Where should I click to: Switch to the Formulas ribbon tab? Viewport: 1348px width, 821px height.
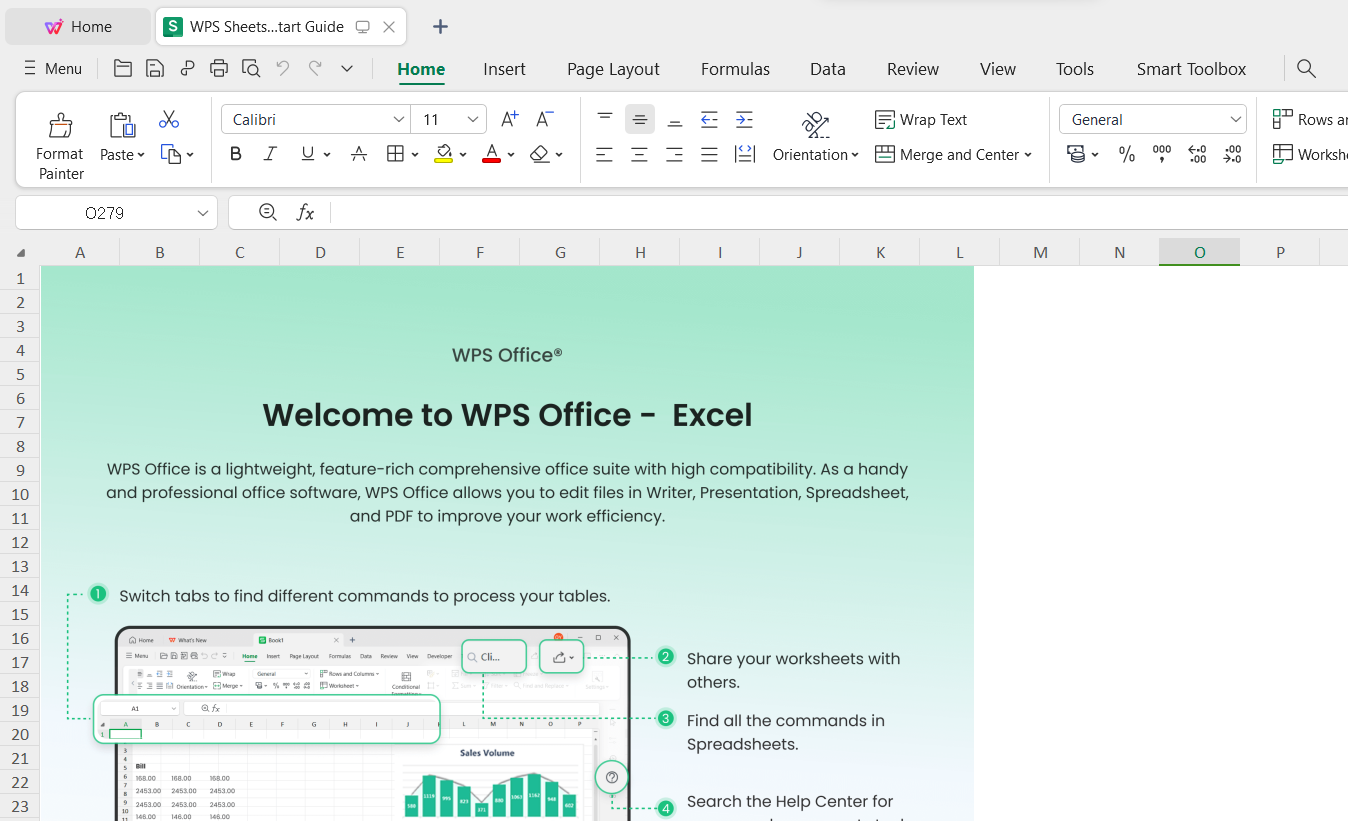(735, 69)
